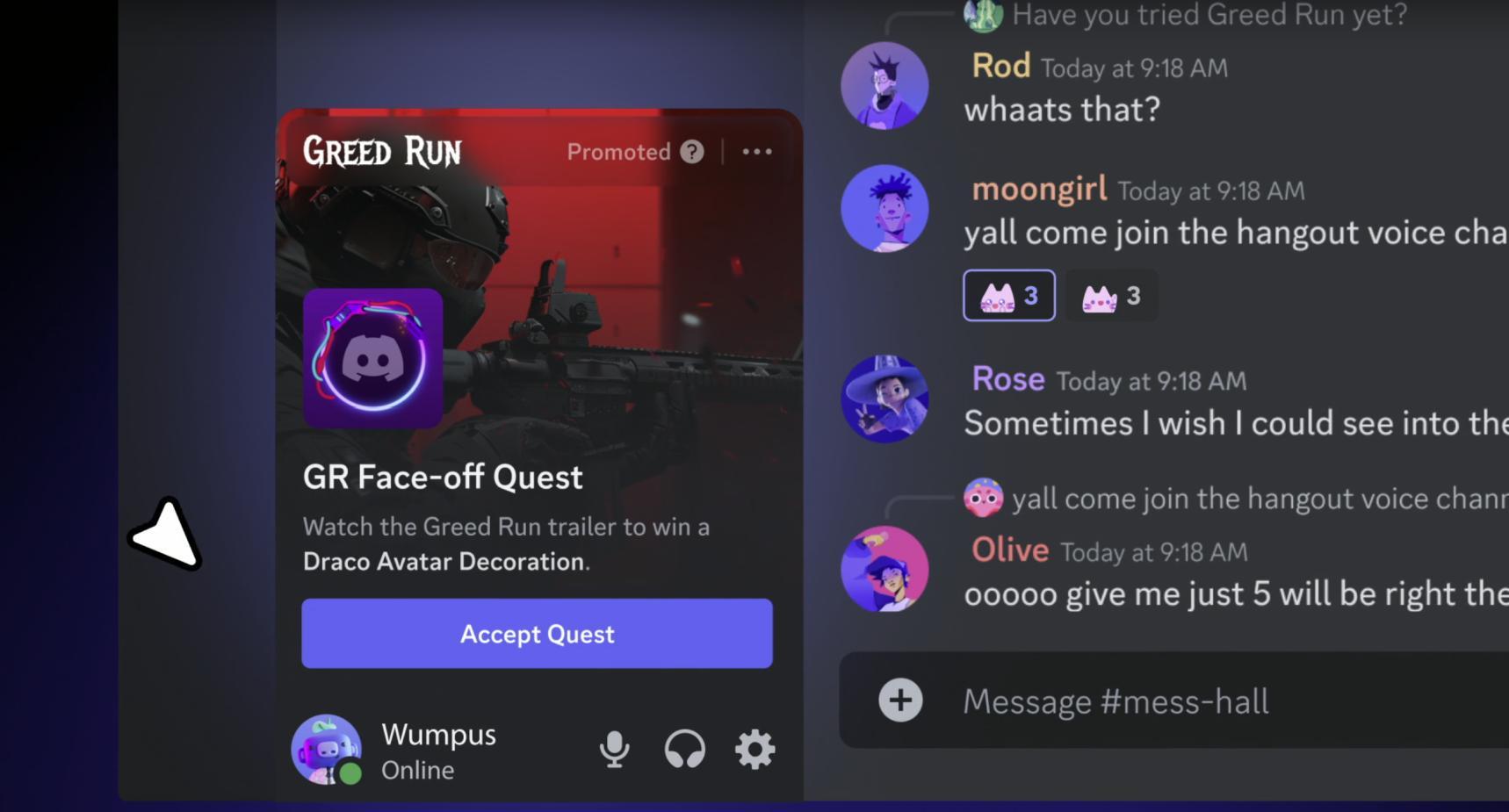
Task: Open moongirl's profile avatar
Action: click(x=884, y=209)
